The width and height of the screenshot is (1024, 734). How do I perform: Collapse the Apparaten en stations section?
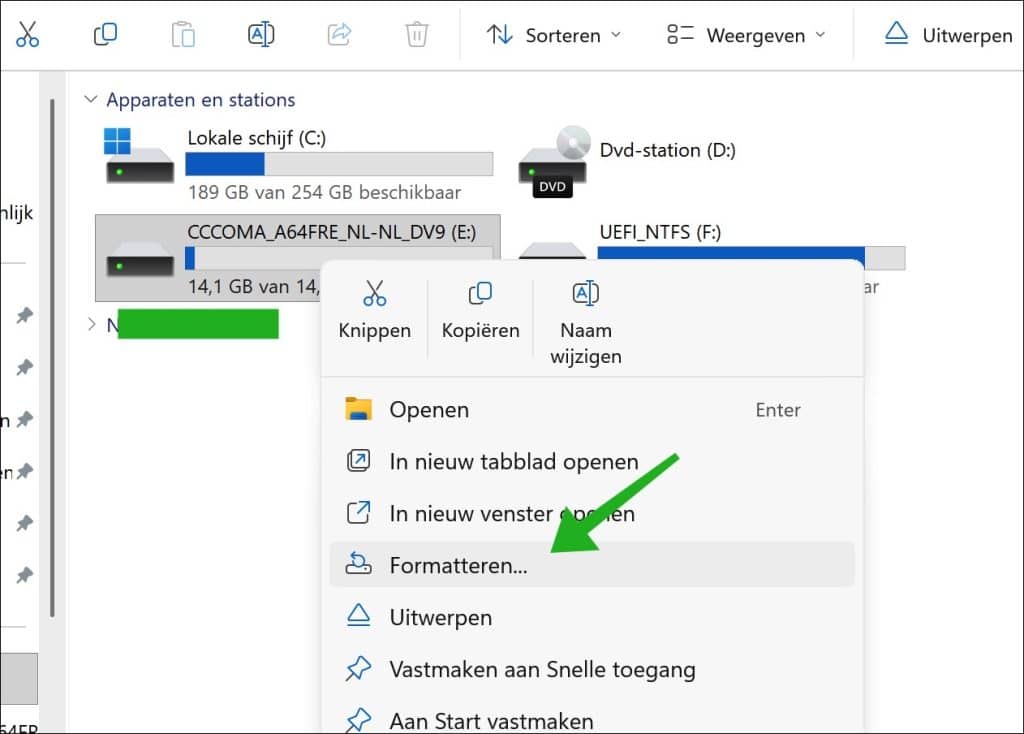point(90,100)
